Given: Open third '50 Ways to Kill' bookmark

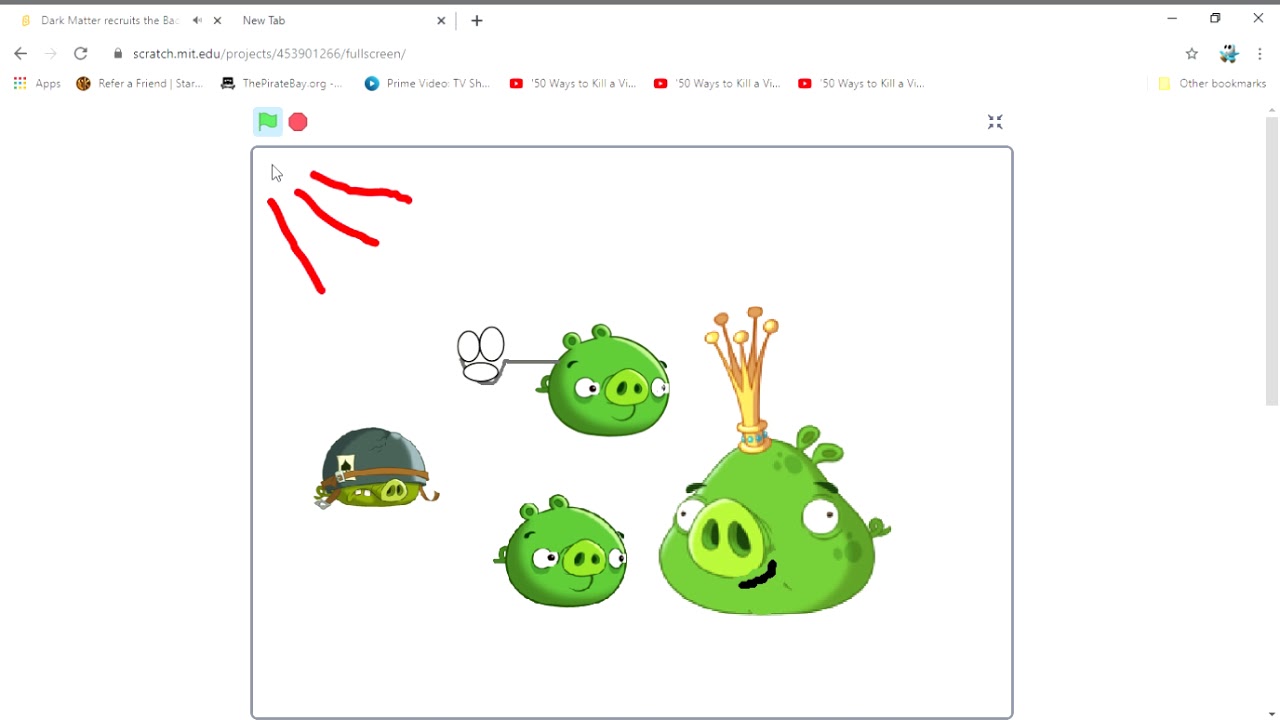Looking at the screenshot, I should click(861, 84).
